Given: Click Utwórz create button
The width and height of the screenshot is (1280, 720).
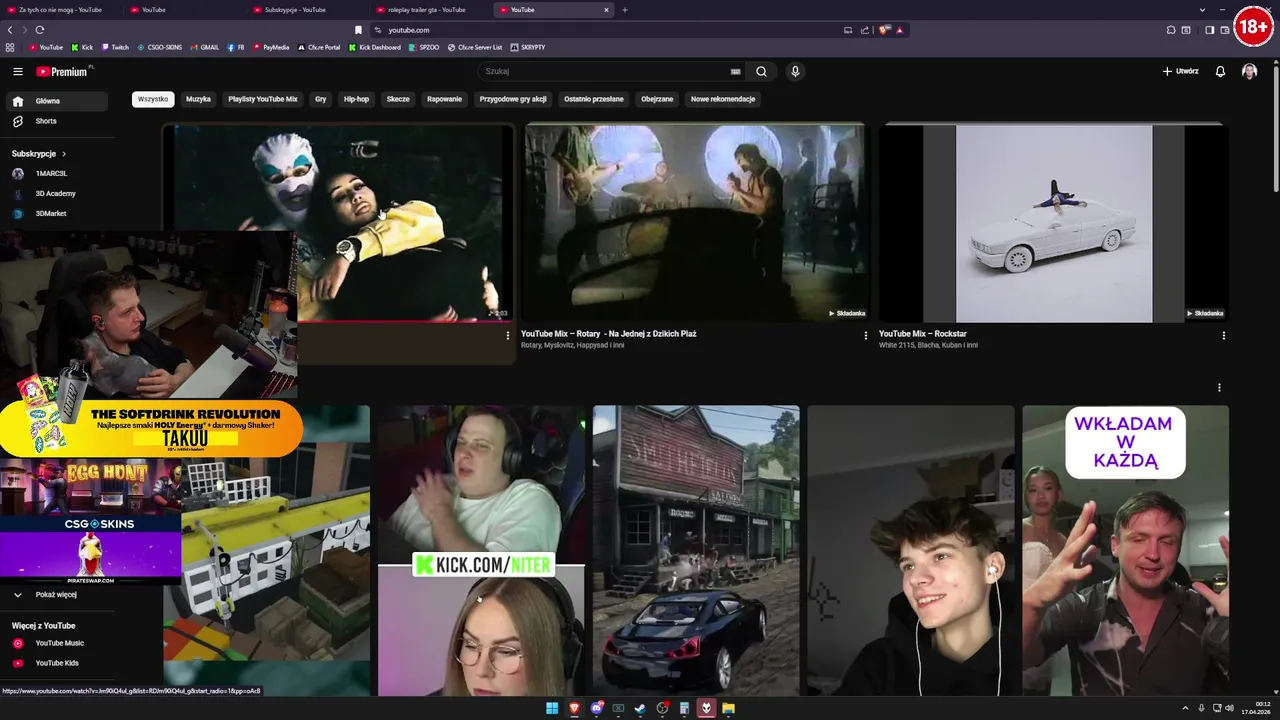Looking at the screenshot, I should click(1180, 71).
